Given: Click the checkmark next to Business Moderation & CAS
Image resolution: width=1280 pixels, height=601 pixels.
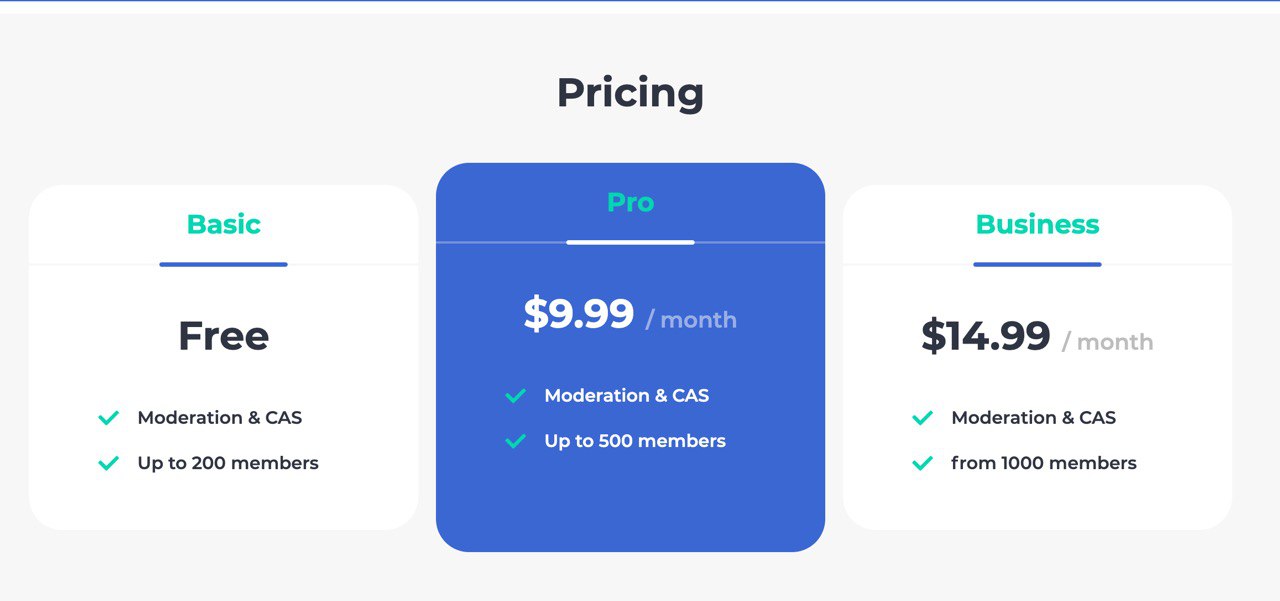Looking at the screenshot, I should pyautogui.click(x=923, y=418).
